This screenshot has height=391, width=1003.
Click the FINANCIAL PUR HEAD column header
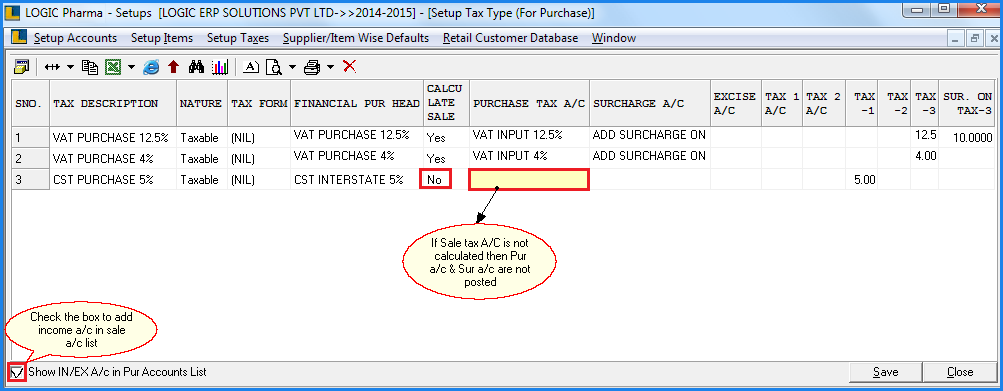[356, 103]
